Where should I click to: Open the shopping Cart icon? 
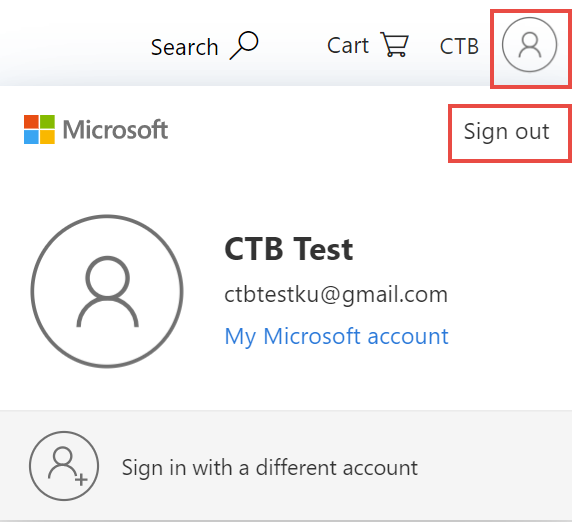point(394,45)
